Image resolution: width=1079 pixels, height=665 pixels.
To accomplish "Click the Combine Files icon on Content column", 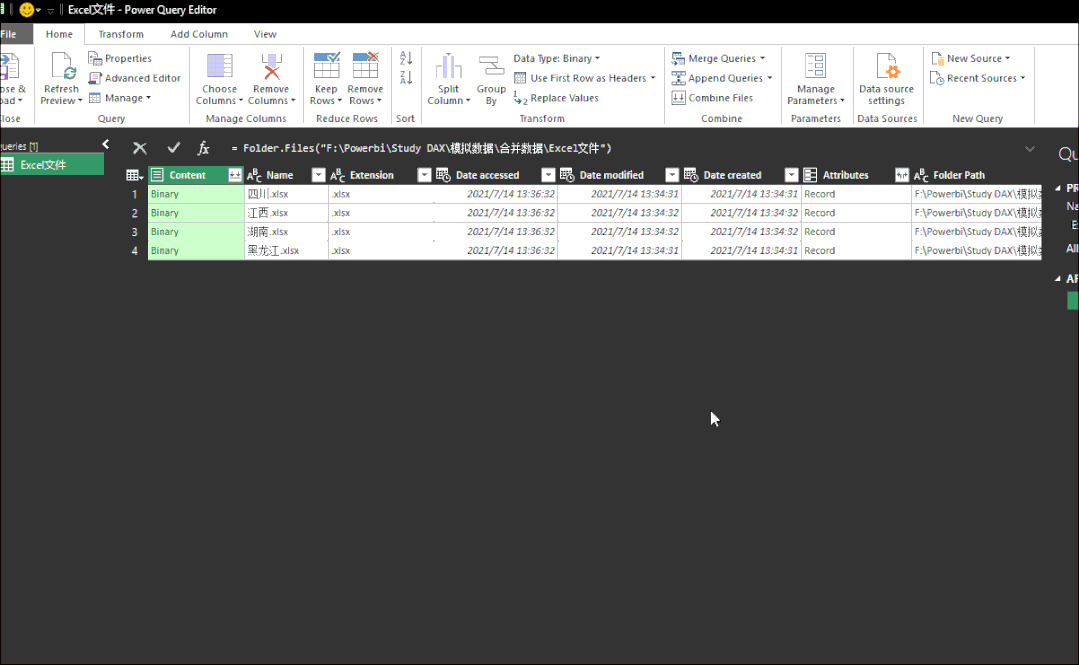I will point(235,175).
